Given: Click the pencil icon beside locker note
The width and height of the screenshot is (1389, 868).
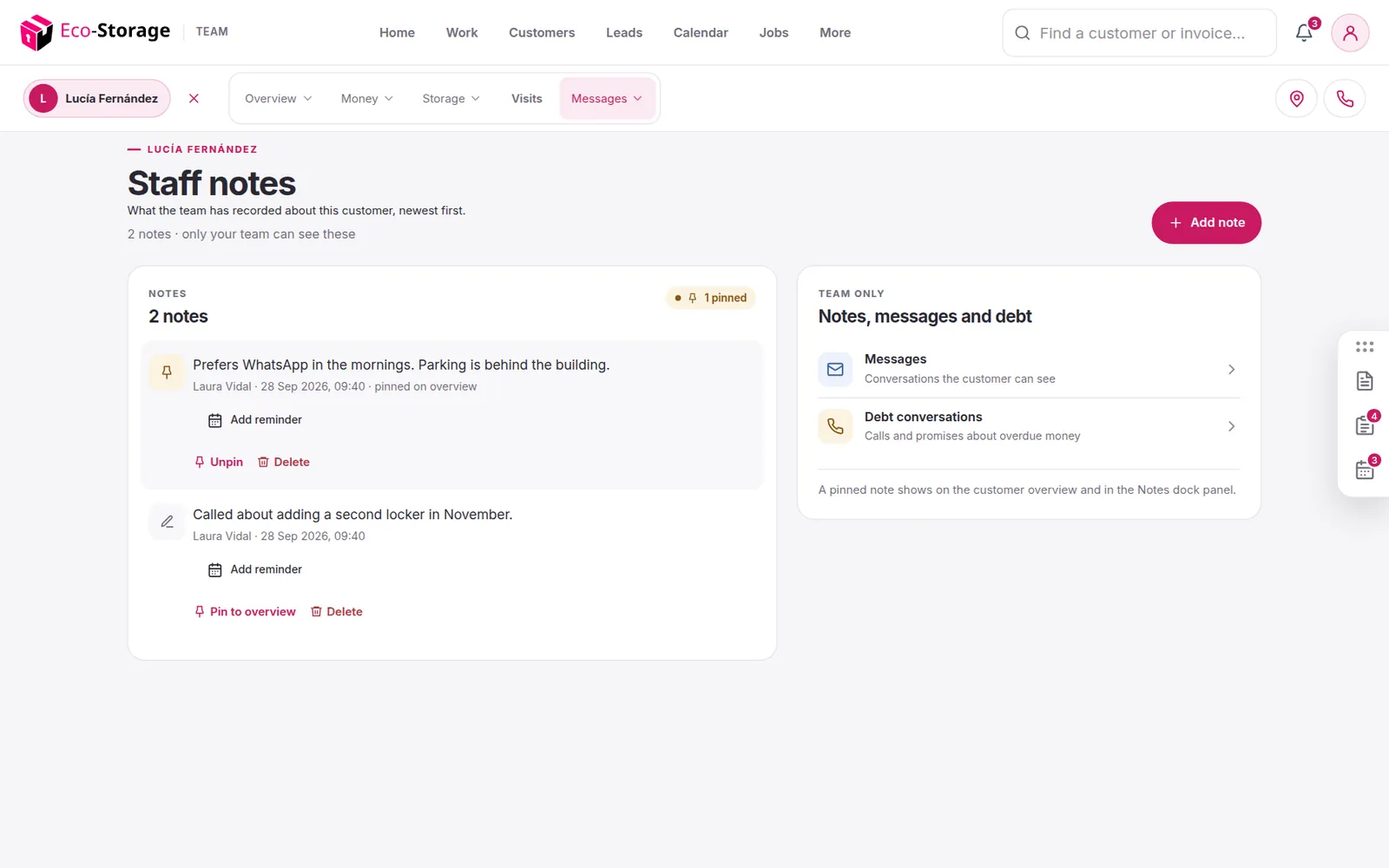Looking at the screenshot, I should (167, 522).
